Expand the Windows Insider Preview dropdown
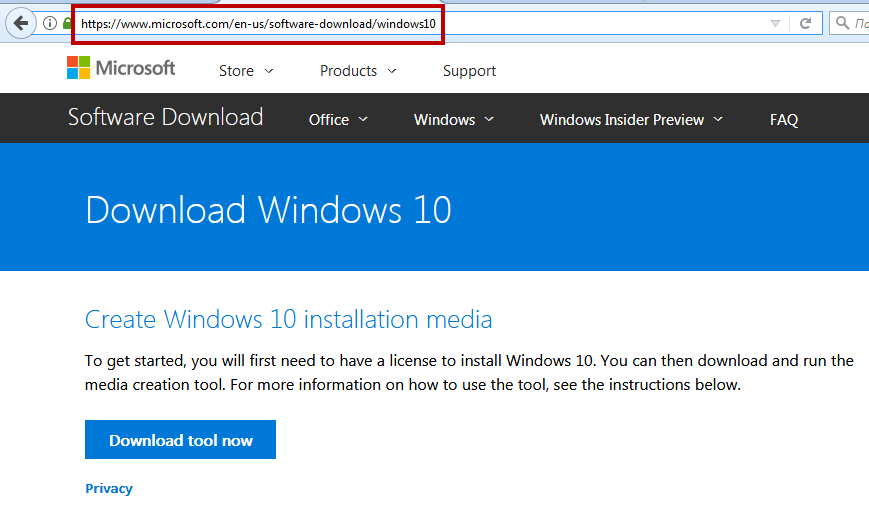Image resolution: width=869 pixels, height=524 pixels. [631, 120]
